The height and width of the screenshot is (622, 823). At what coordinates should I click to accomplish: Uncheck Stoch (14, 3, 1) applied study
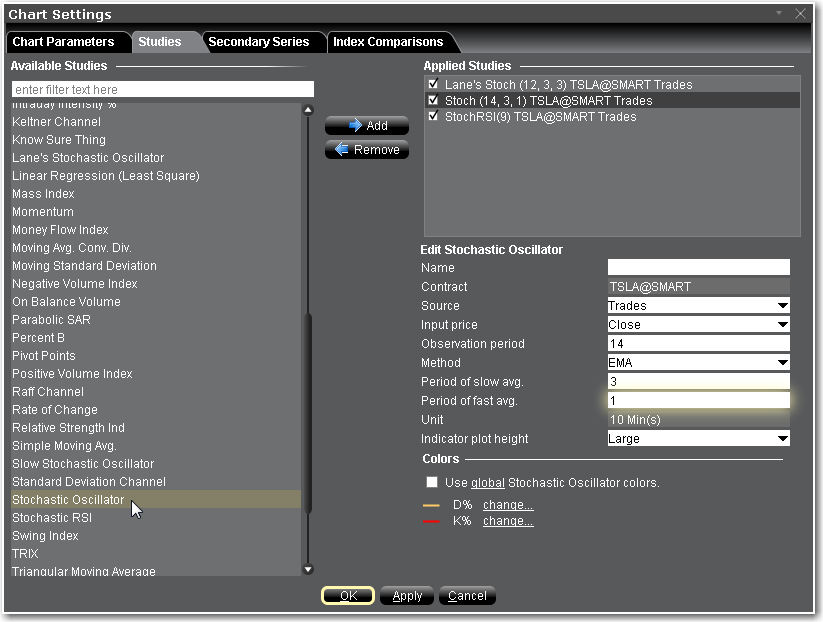433,101
